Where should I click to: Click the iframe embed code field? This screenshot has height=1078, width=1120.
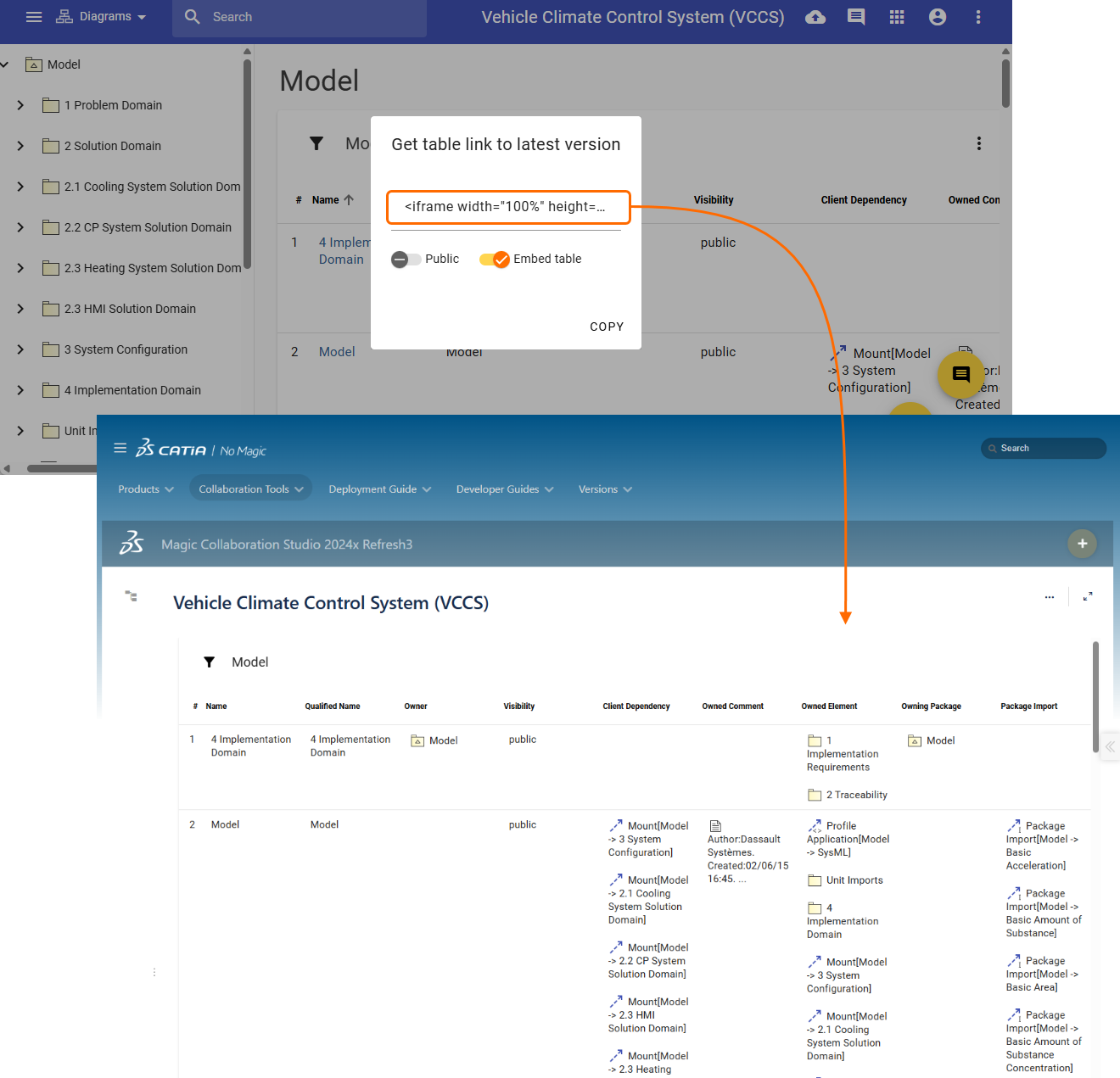coord(508,208)
